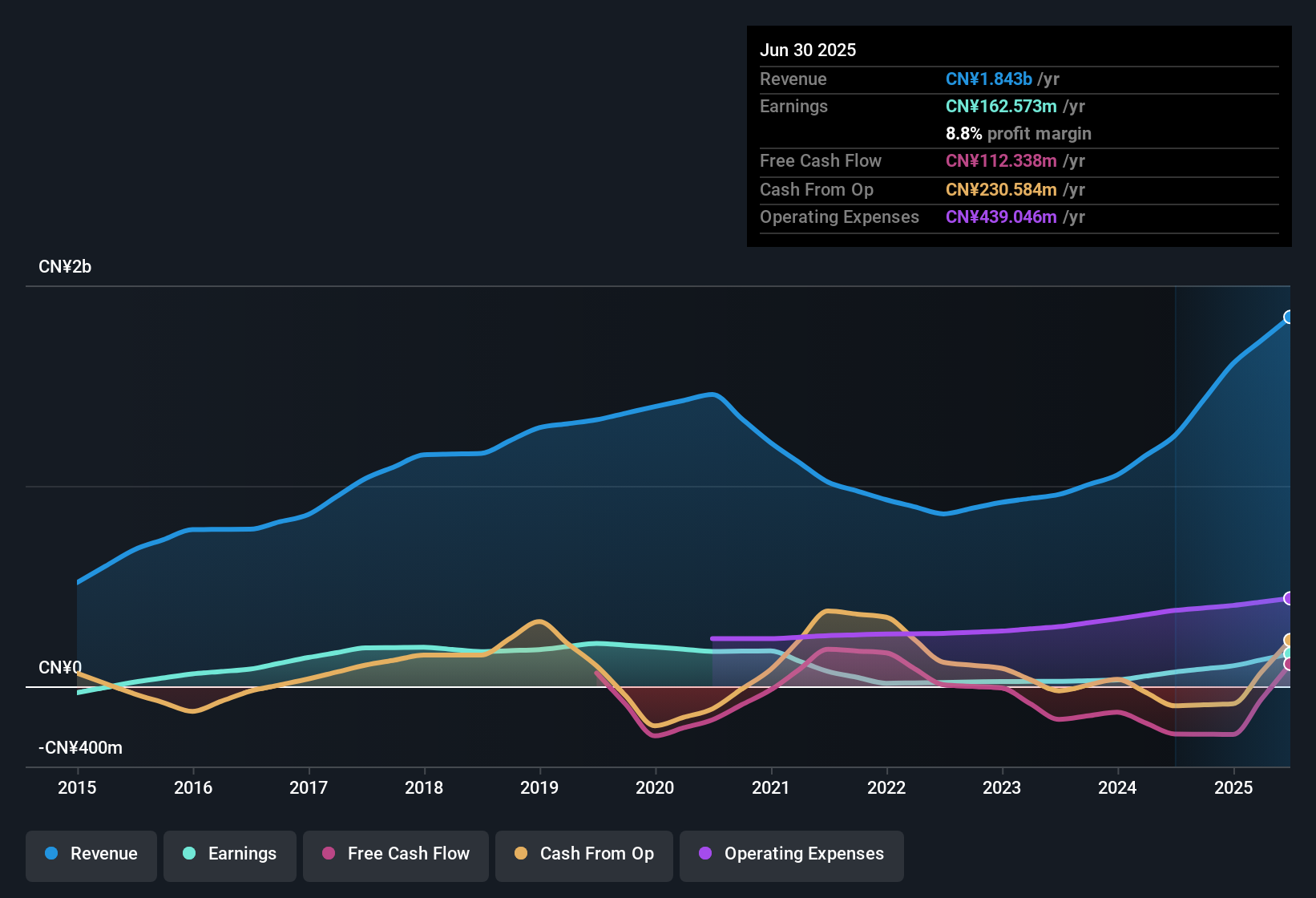Click the purple Operating Expenses dot icon
This screenshot has height=898, width=1316.
704,854
